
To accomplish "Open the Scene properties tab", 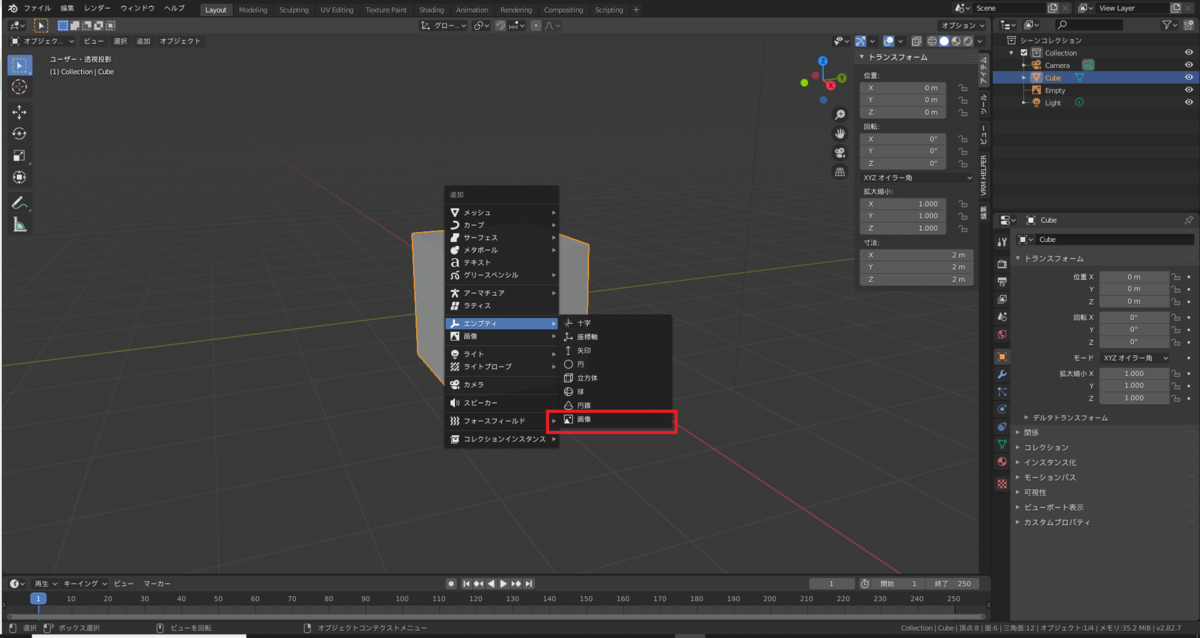I will [1002, 318].
